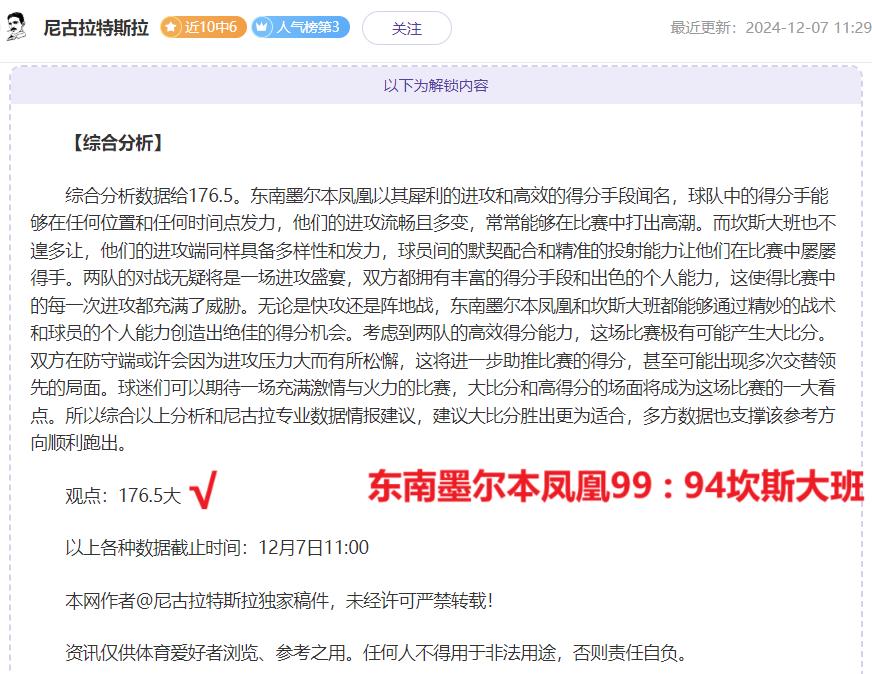
Task: Follow the author with 关注 button
Action: coord(407,28)
